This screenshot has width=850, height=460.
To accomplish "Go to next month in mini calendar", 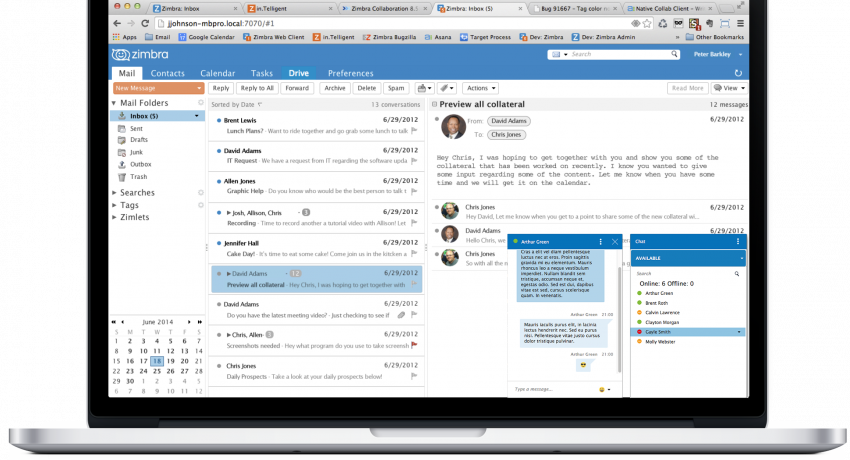I will (x=189, y=322).
